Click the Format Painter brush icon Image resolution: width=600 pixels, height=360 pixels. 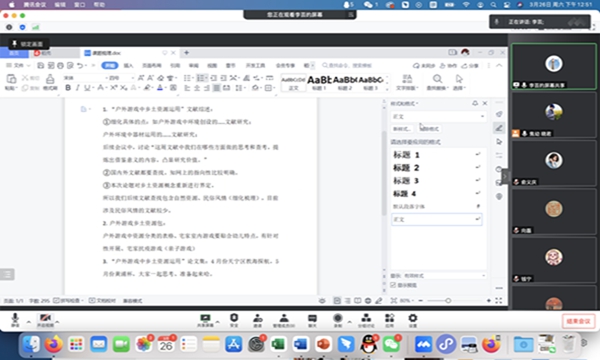pyautogui.click(x=50, y=82)
